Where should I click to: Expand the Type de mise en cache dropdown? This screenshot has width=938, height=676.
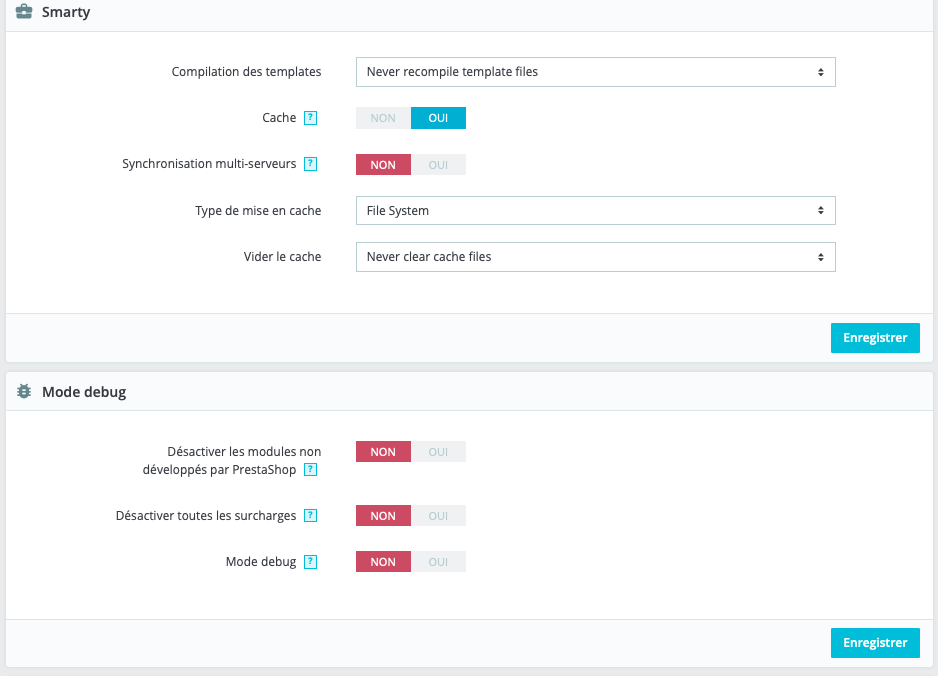(595, 211)
